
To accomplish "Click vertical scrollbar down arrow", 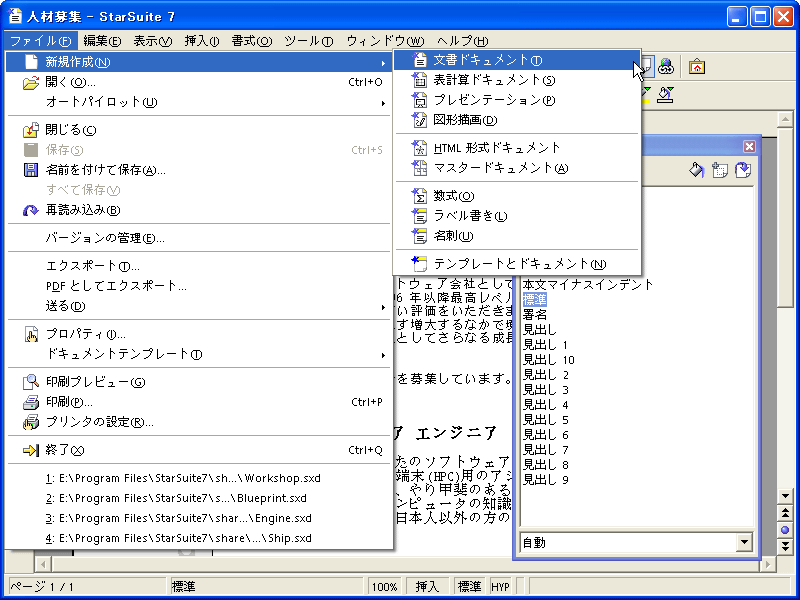I will click(785, 496).
